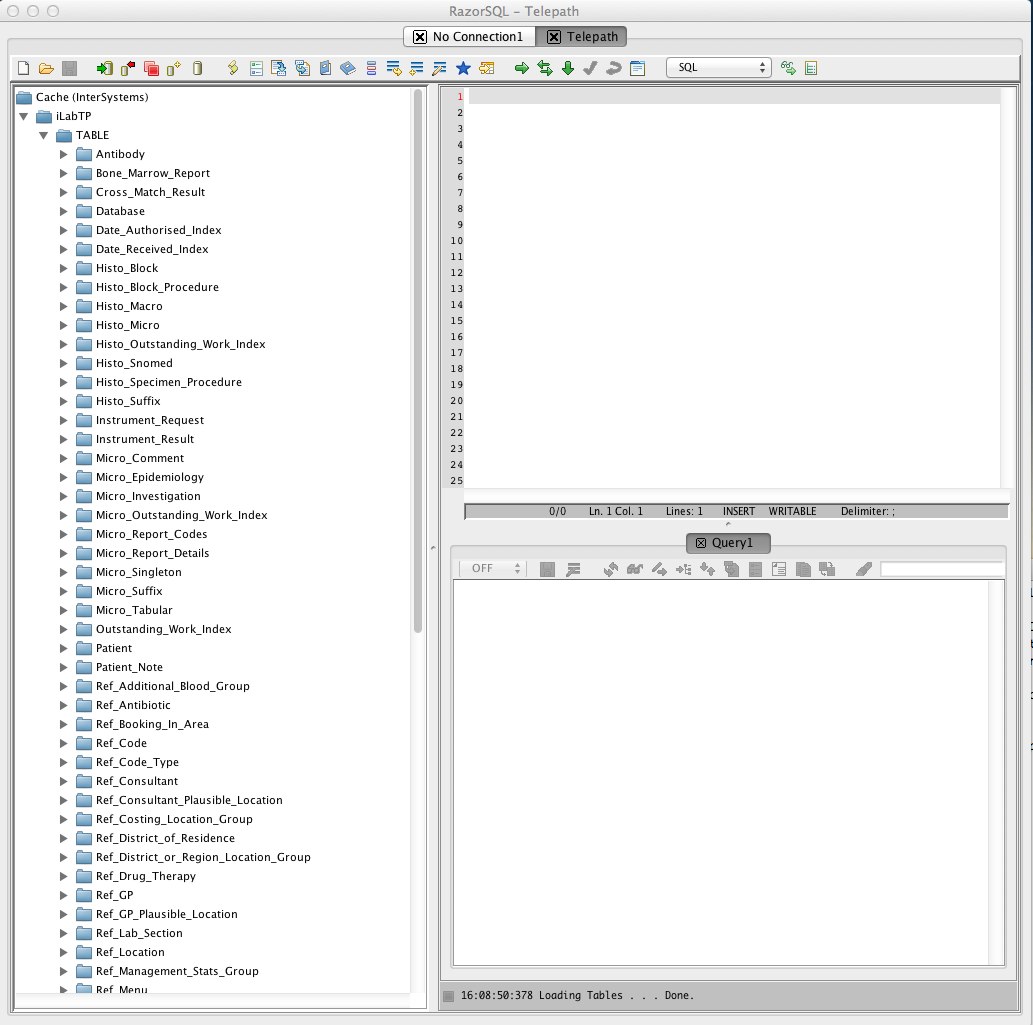Select Micro_Report_Details table

(152, 553)
